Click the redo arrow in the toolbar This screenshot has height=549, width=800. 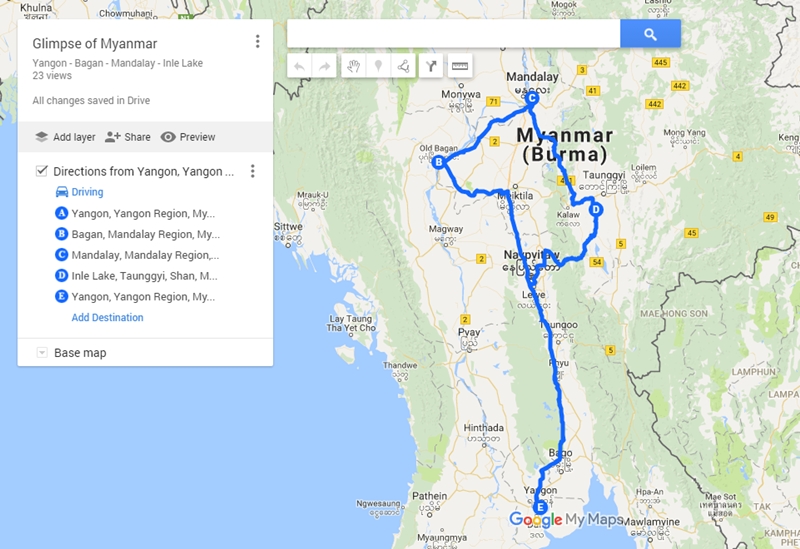[324, 66]
